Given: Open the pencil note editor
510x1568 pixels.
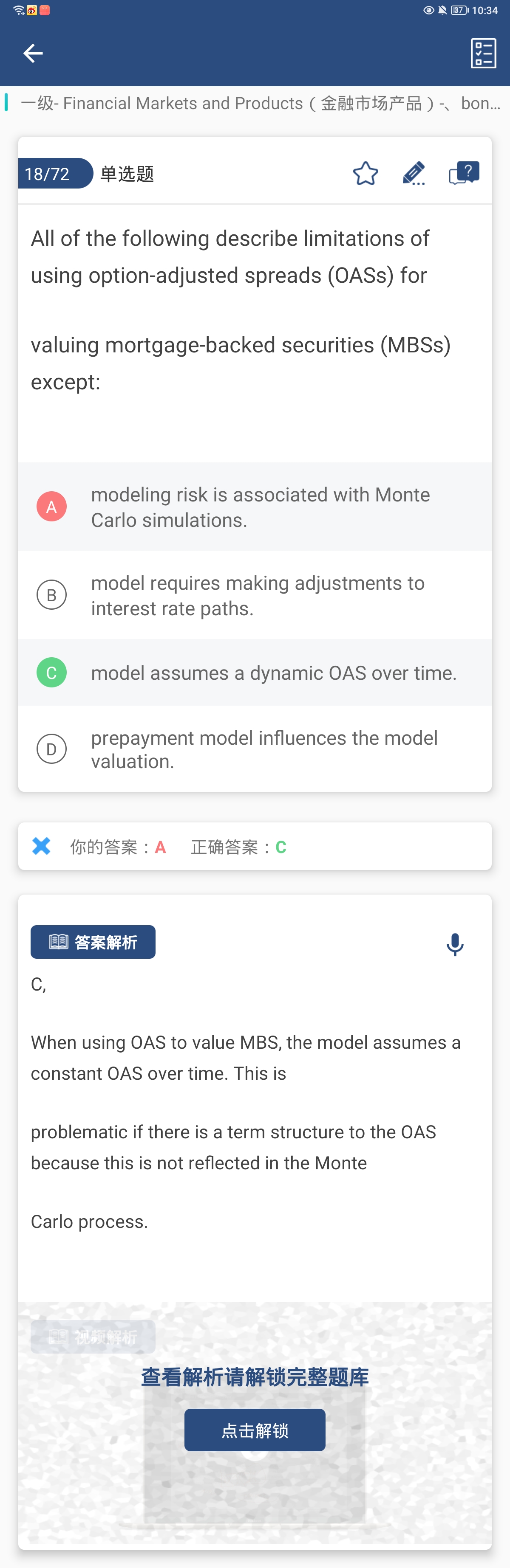Looking at the screenshot, I should [414, 174].
